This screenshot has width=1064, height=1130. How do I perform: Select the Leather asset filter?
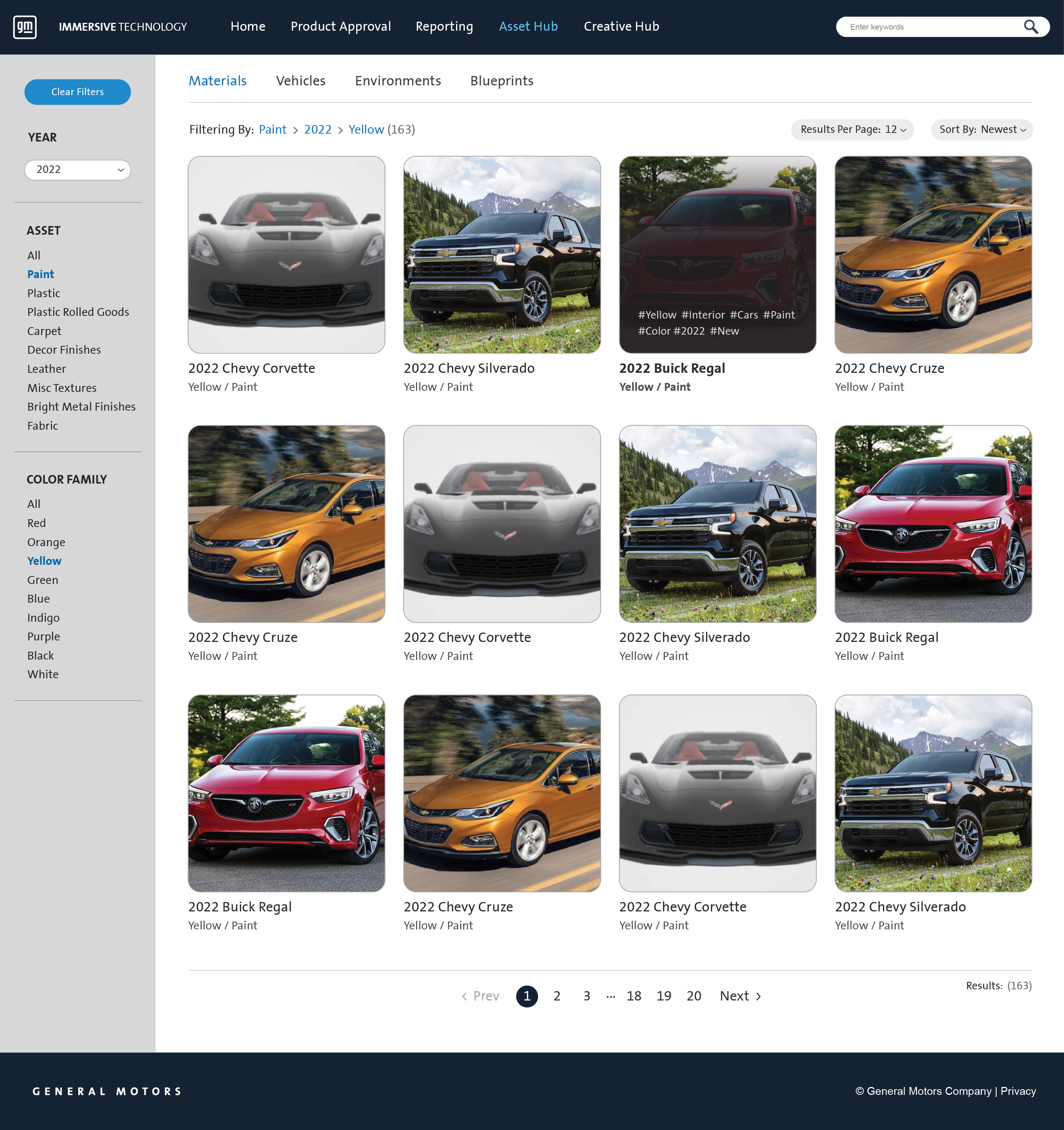[x=46, y=368]
